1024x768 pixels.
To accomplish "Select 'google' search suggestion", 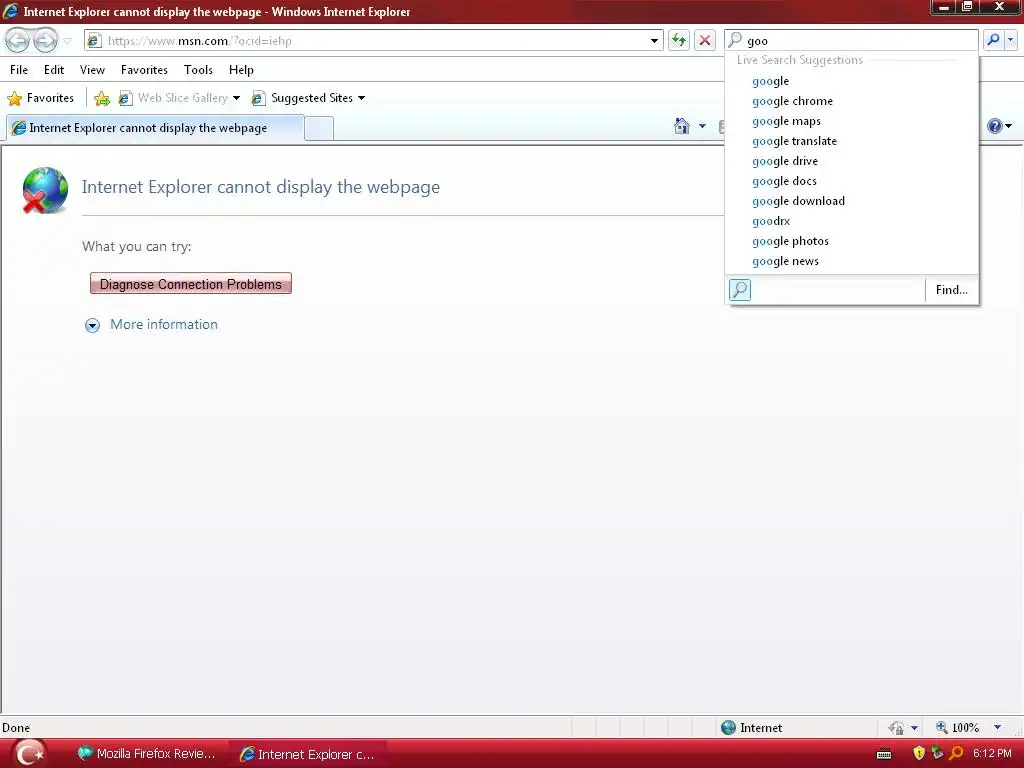I will [x=852, y=81].
